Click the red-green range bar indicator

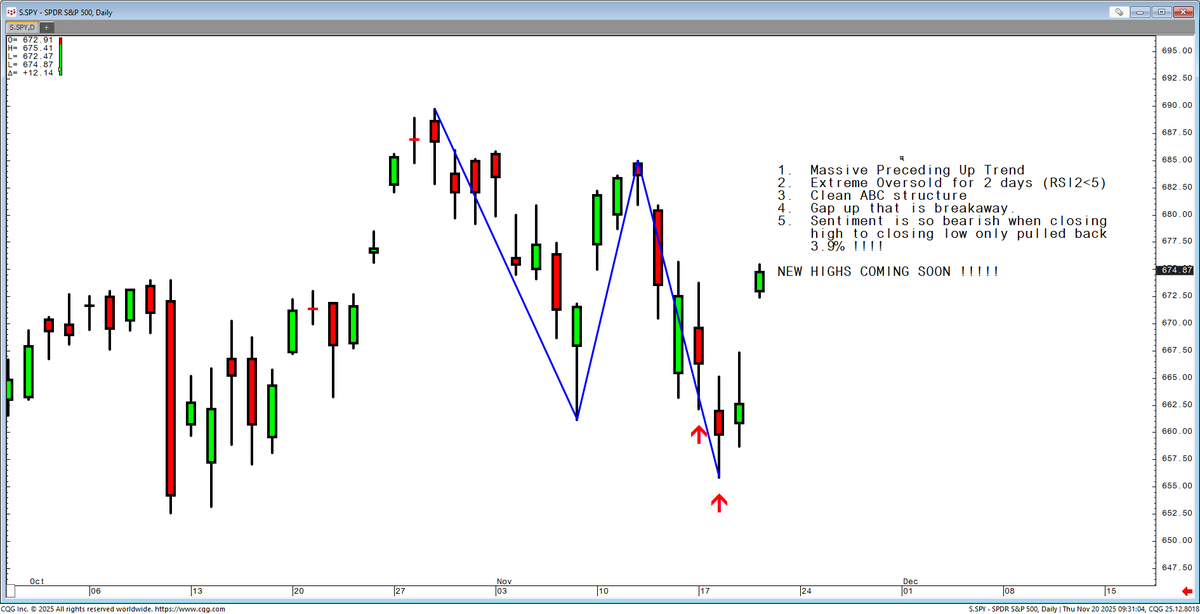point(60,56)
